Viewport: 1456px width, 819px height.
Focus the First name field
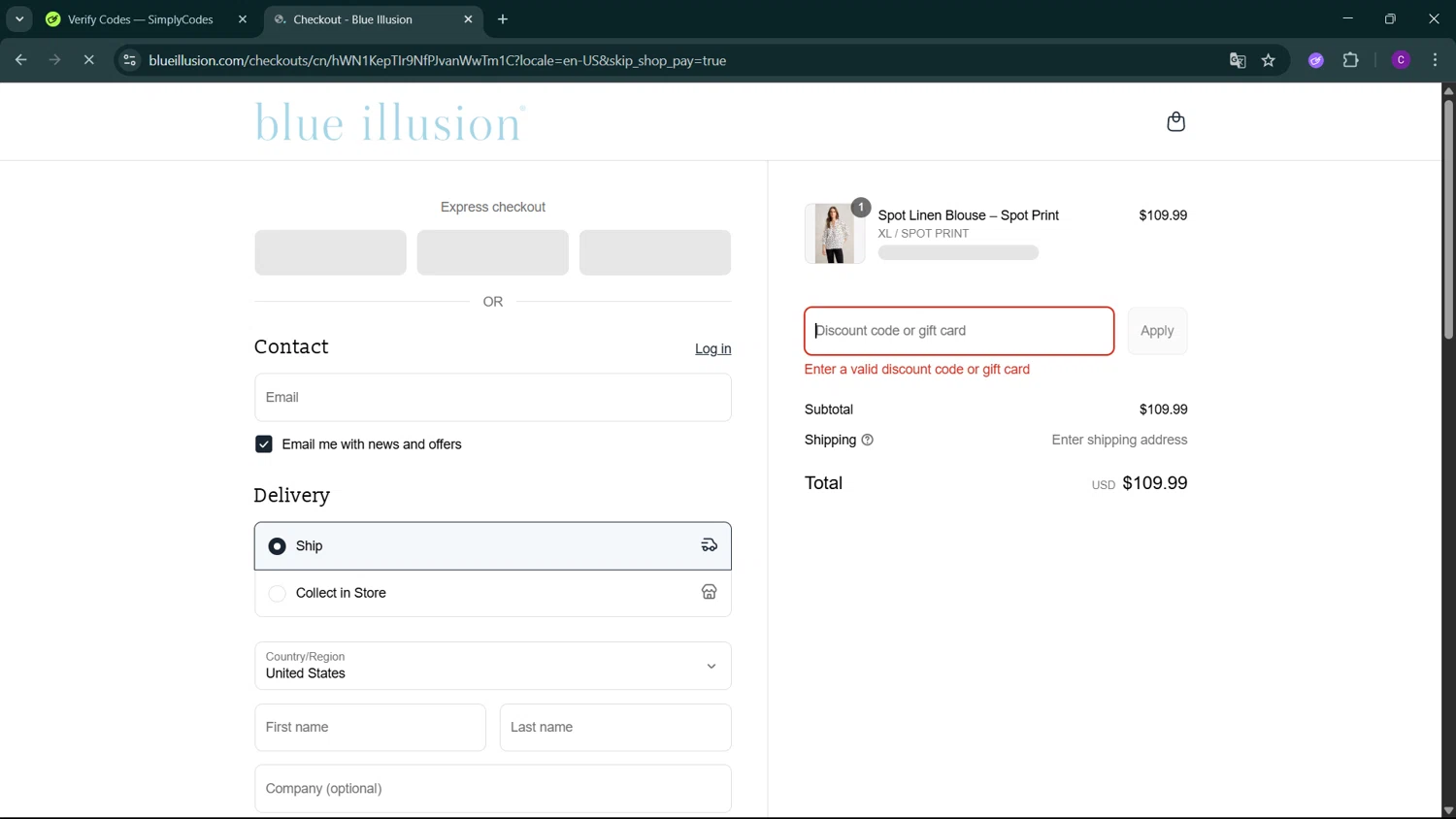pyautogui.click(x=370, y=727)
